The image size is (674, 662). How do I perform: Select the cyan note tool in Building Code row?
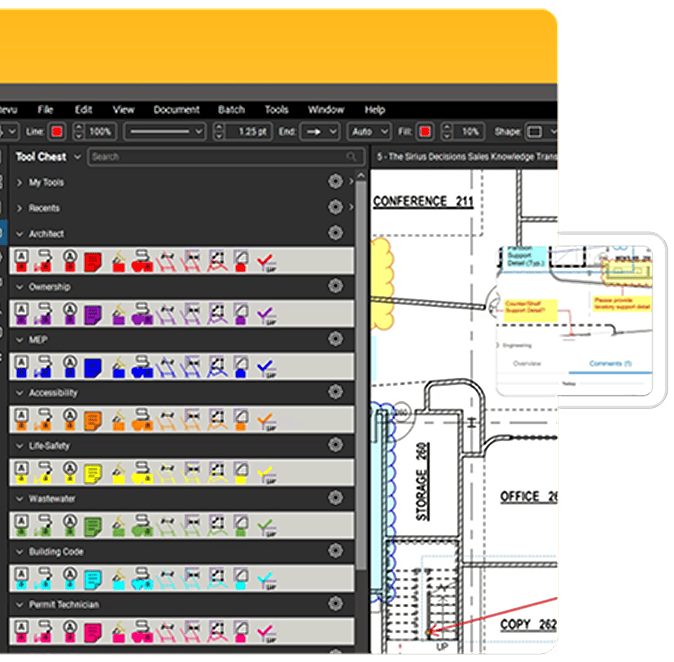click(93, 580)
